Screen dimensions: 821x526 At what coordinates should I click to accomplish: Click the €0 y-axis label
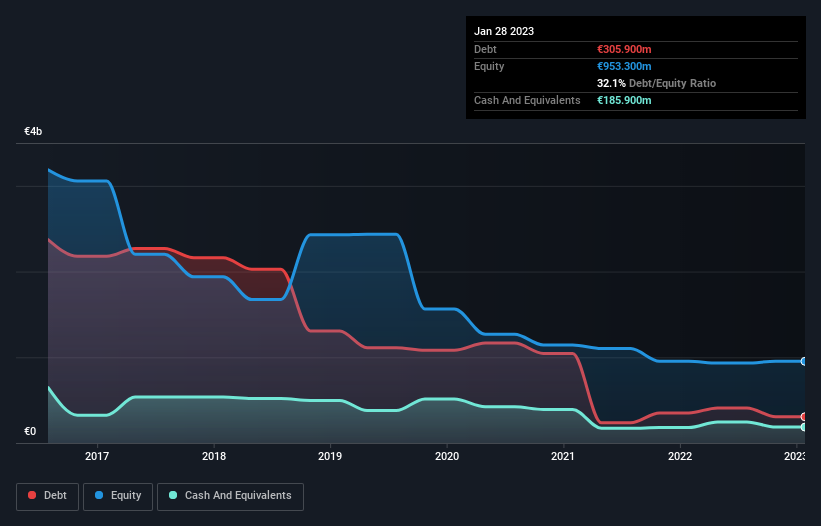pyautogui.click(x=30, y=431)
